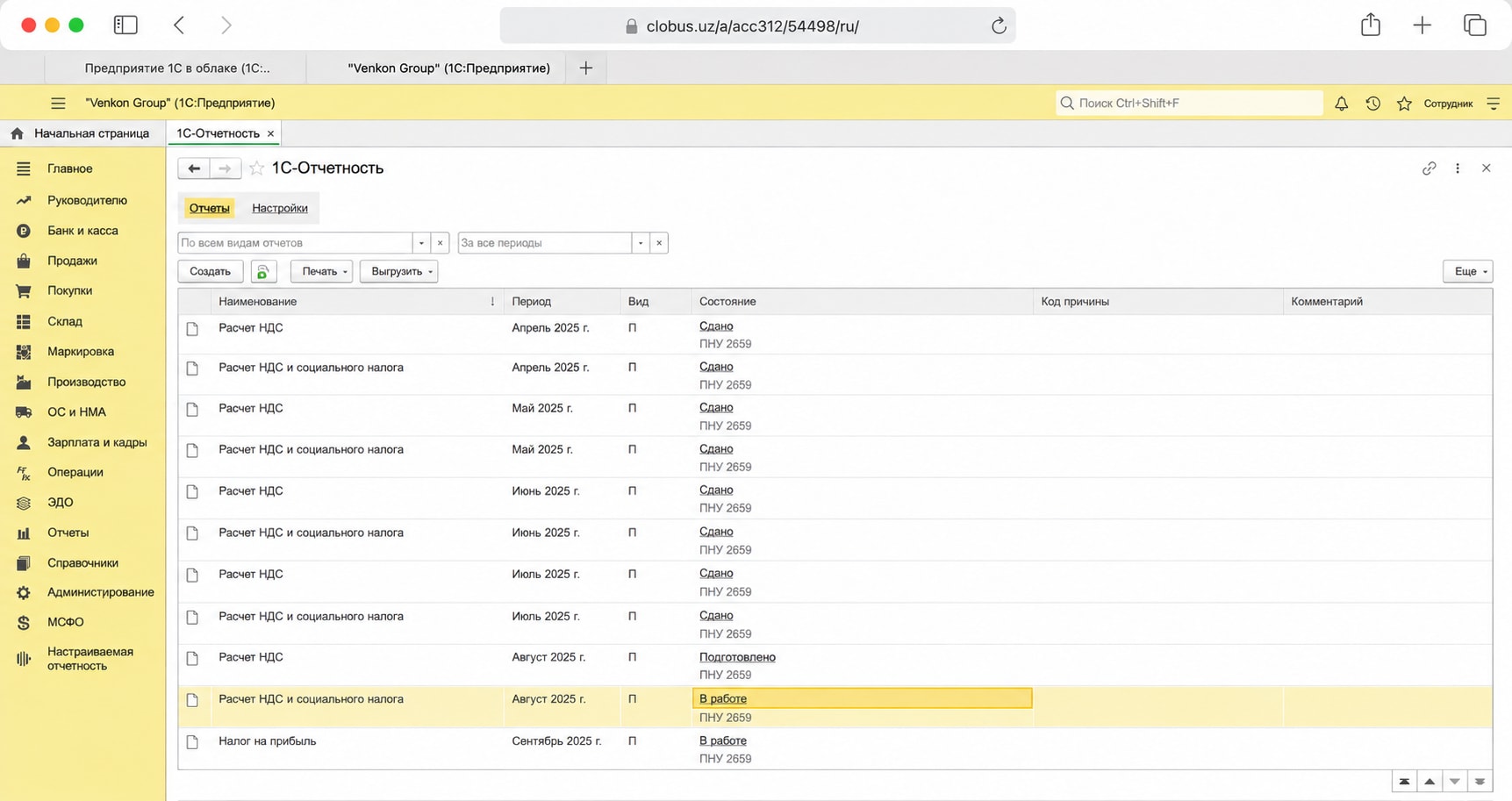This screenshot has width=1512, height=801.
Task: Expand the period filter dropdown
Action: click(x=641, y=243)
